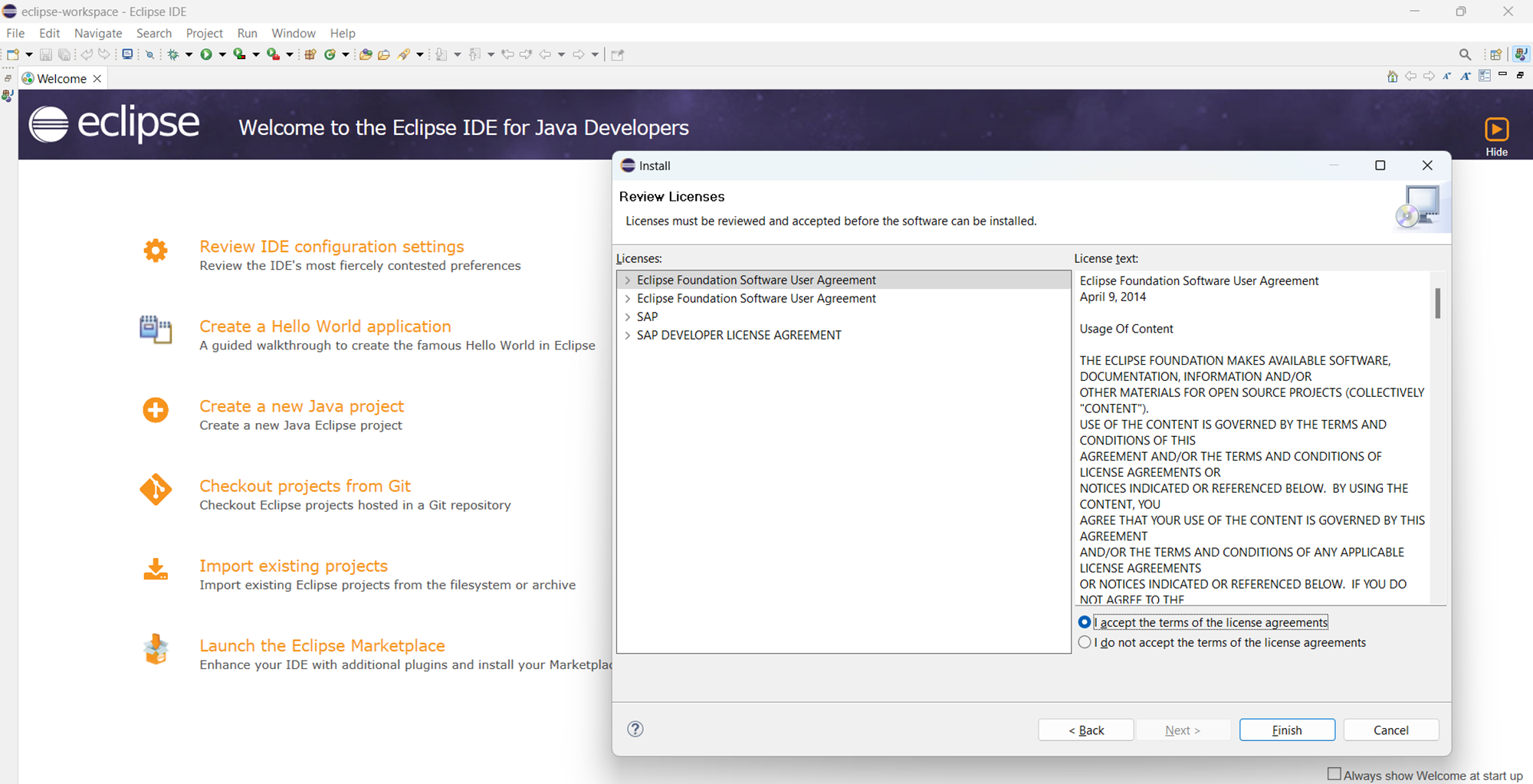Click the magnifier search icon at top right
The height and width of the screenshot is (784, 1533).
coord(1465,54)
